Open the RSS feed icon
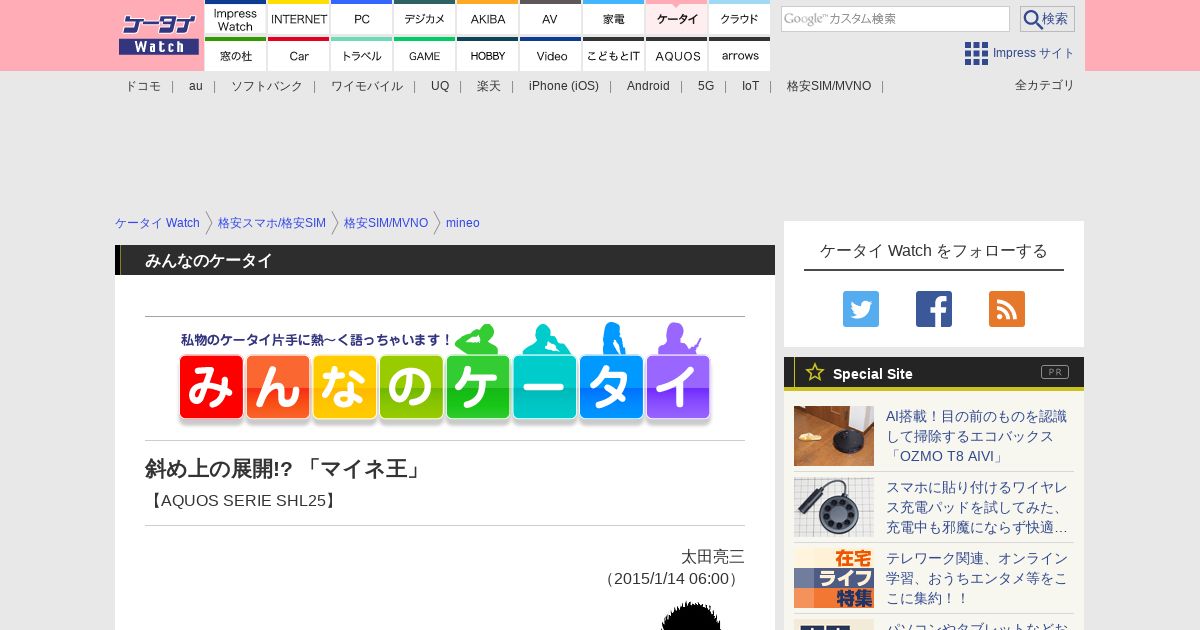Viewport: 1200px width, 630px height. tap(1007, 309)
